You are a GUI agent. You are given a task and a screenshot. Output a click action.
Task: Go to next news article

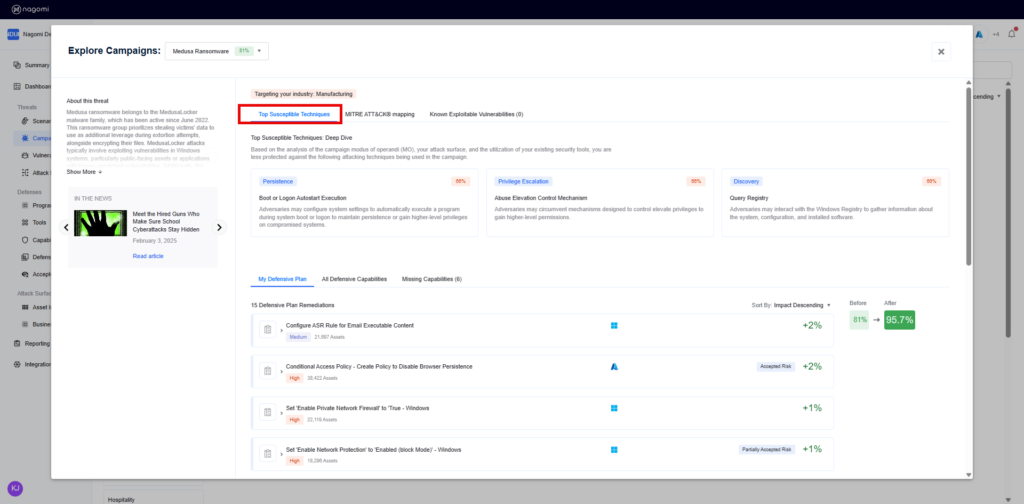[219, 227]
